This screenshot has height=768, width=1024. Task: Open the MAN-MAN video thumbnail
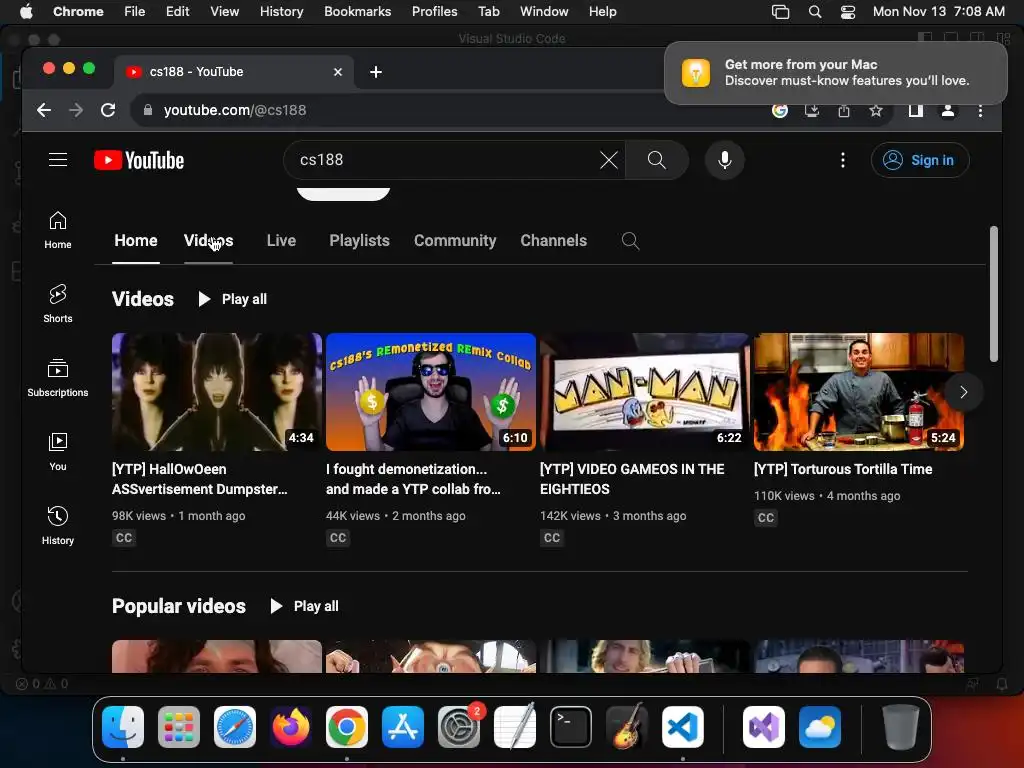tap(645, 392)
